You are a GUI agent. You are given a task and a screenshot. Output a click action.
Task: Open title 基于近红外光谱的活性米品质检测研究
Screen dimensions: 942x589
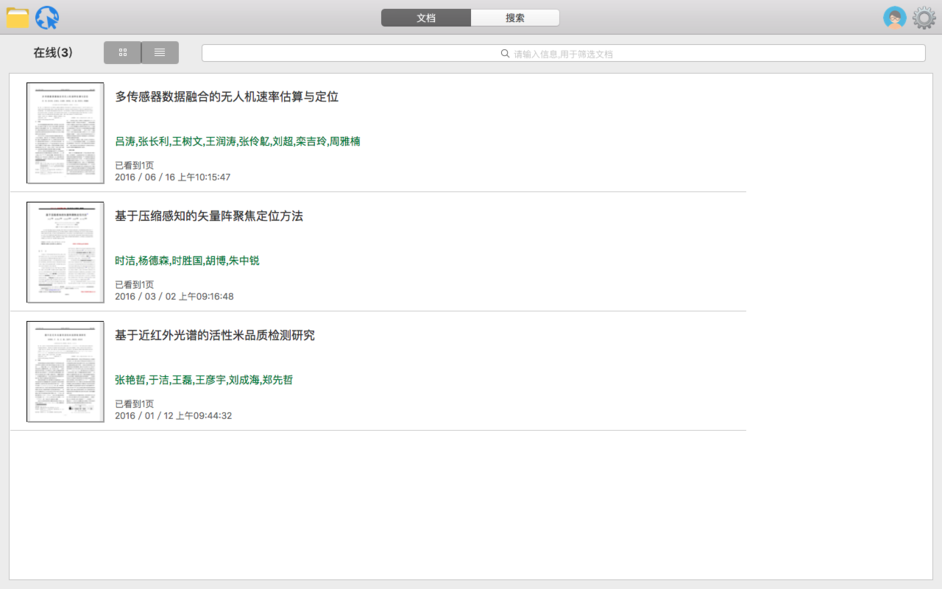tap(215, 335)
